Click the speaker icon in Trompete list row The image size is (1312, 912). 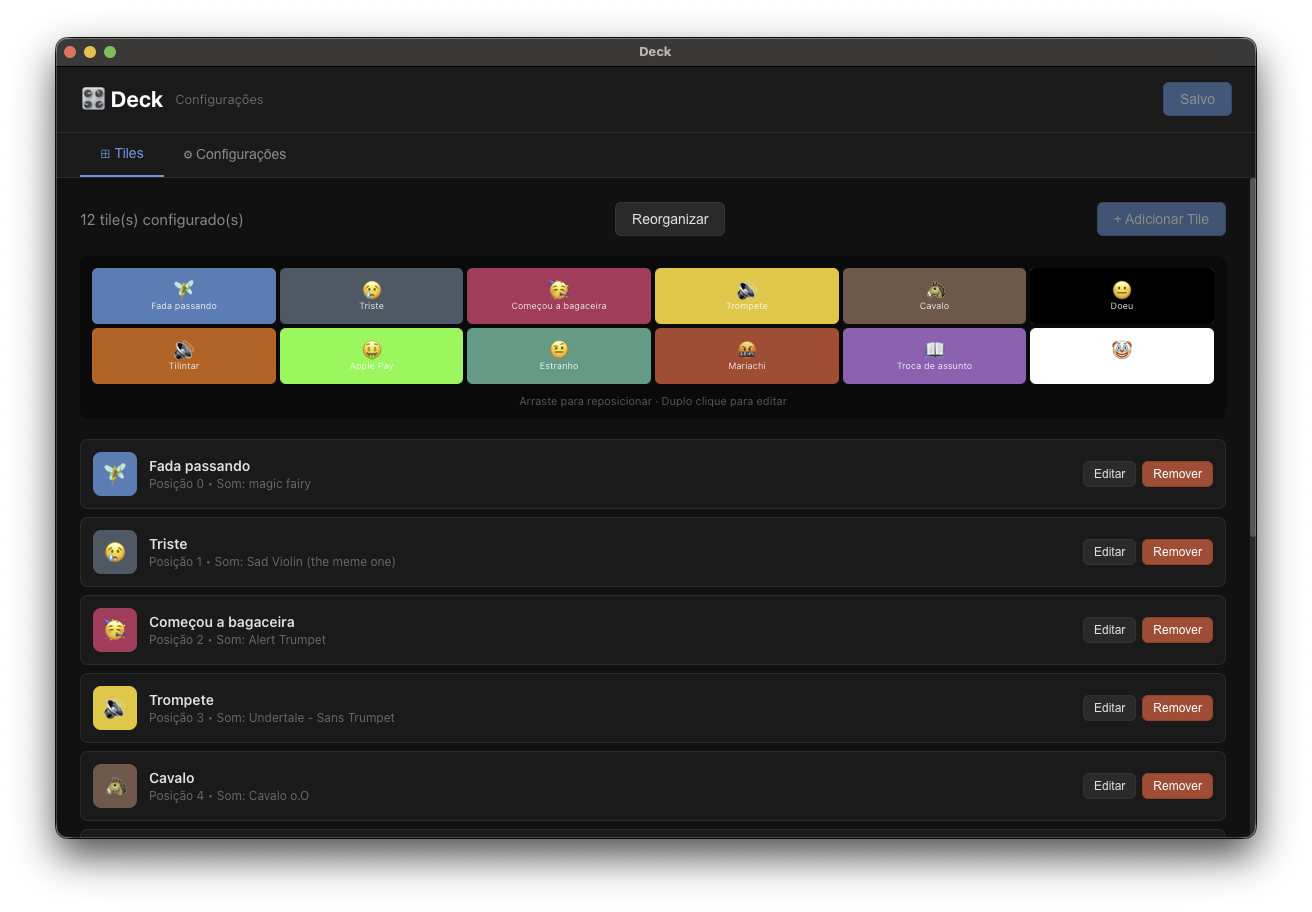[115, 708]
